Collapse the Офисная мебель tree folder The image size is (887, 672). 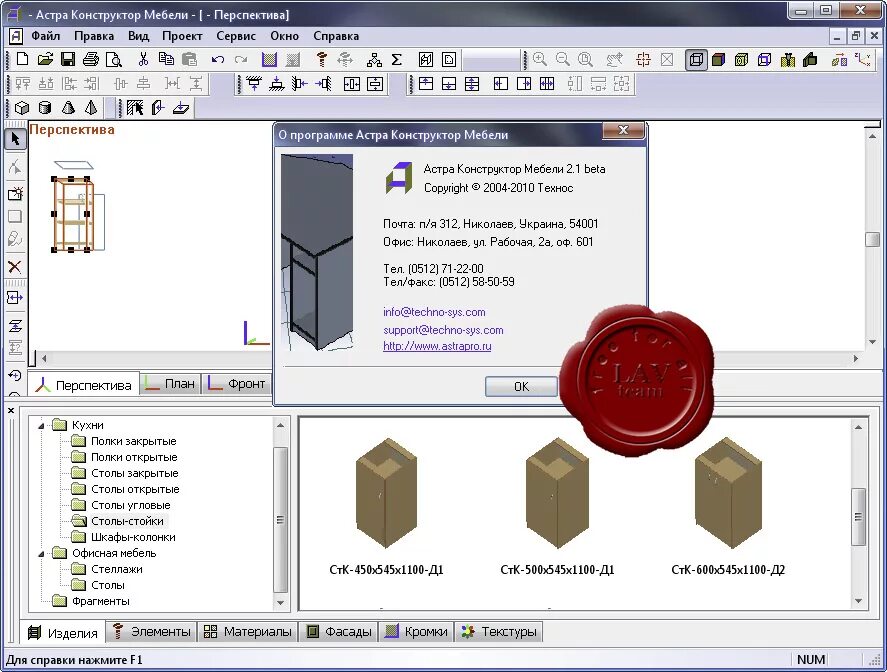(41, 554)
